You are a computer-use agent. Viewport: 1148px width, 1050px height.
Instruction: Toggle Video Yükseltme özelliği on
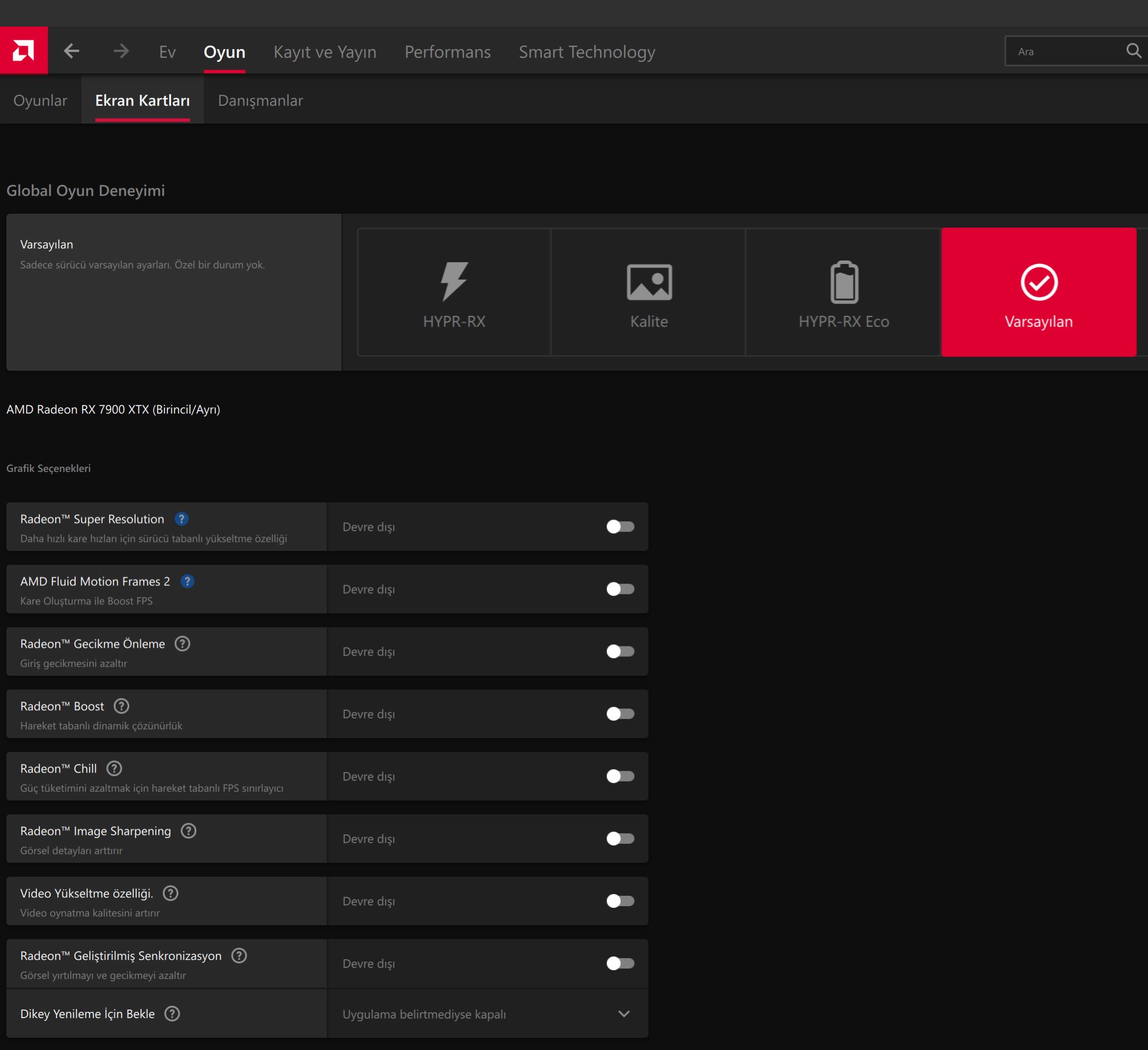(x=620, y=901)
